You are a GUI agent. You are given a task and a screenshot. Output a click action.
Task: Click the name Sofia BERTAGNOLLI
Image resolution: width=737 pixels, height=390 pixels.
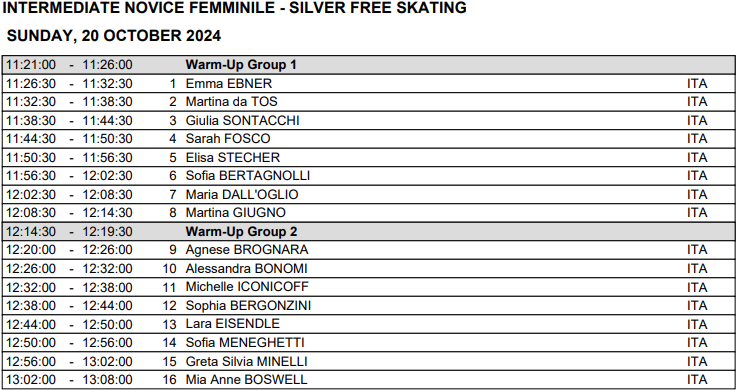[x=248, y=176]
